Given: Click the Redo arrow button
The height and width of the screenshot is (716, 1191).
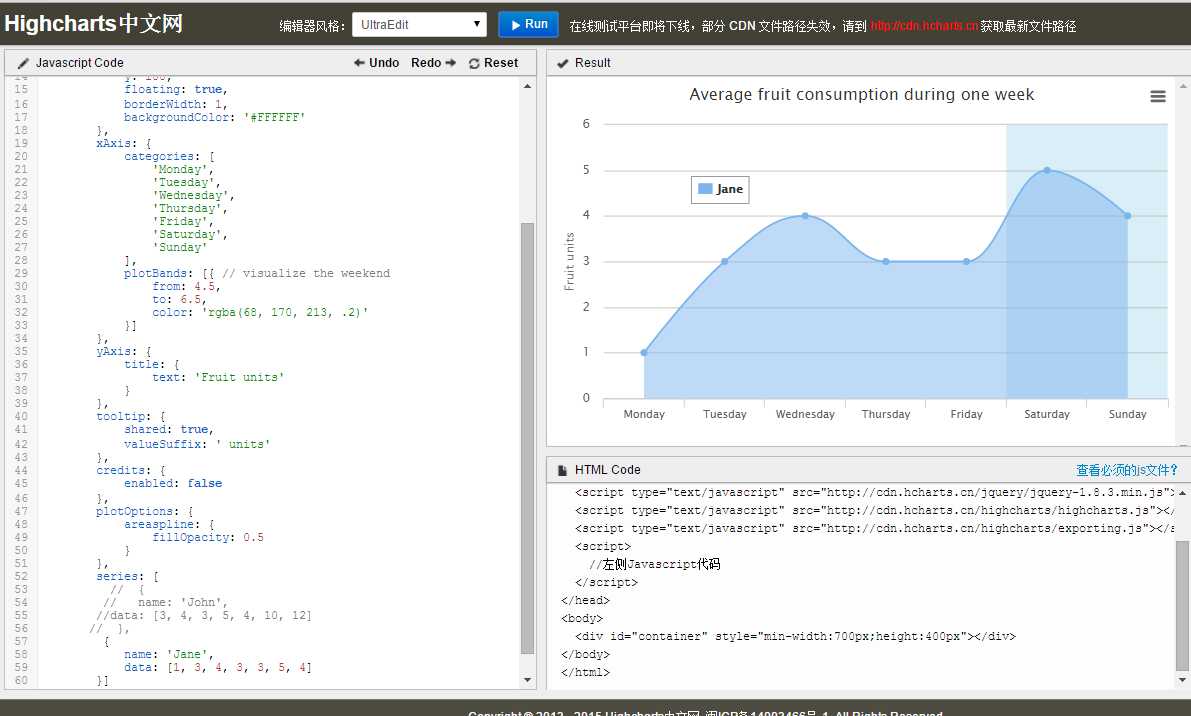Looking at the screenshot, I should click(x=433, y=63).
